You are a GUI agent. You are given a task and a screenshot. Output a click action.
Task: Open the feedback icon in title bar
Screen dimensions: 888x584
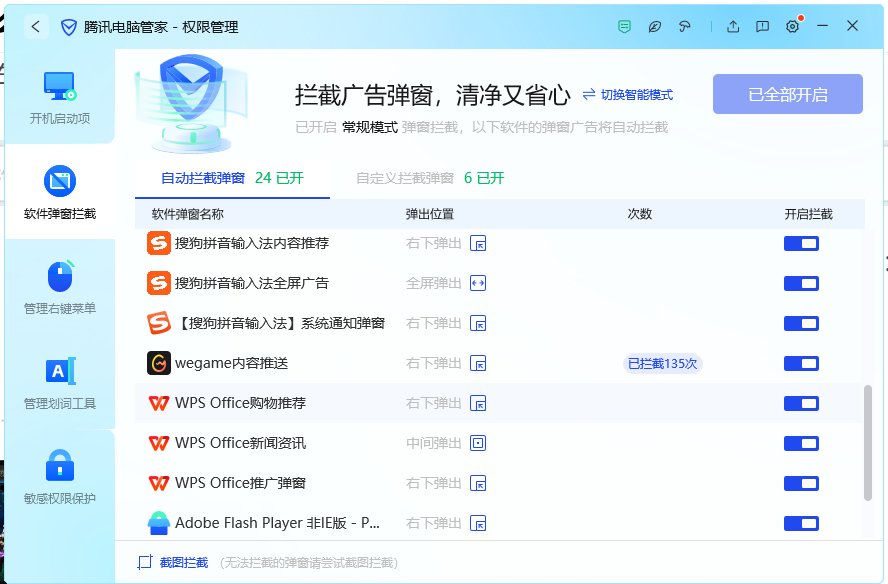[x=762, y=27]
